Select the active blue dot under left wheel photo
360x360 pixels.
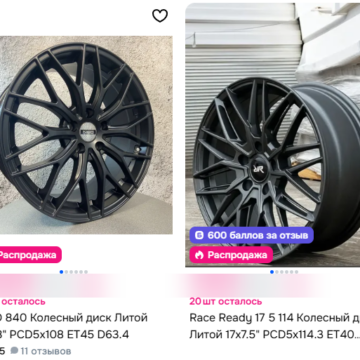coord(61,272)
